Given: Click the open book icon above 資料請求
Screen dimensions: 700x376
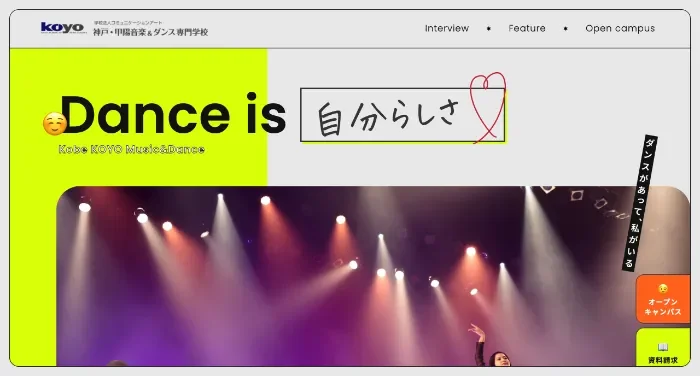Looking at the screenshot, I should tap(663, 347).
